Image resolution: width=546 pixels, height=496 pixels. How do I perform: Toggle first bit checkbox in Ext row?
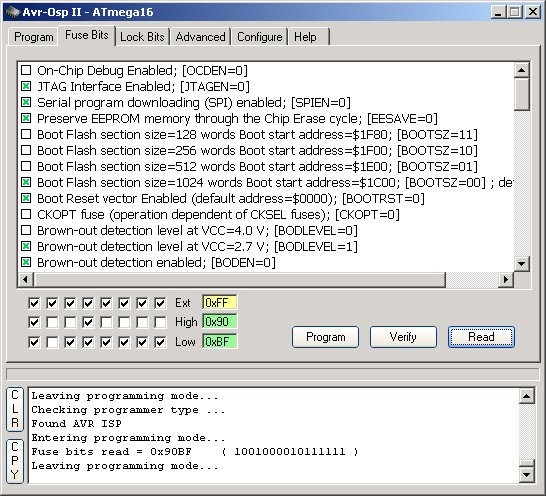[34, 303]
